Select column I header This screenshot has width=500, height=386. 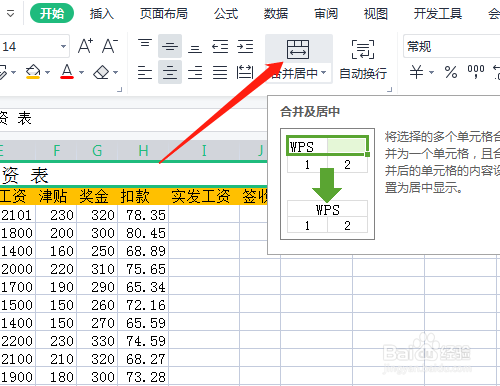pos(204,151)
